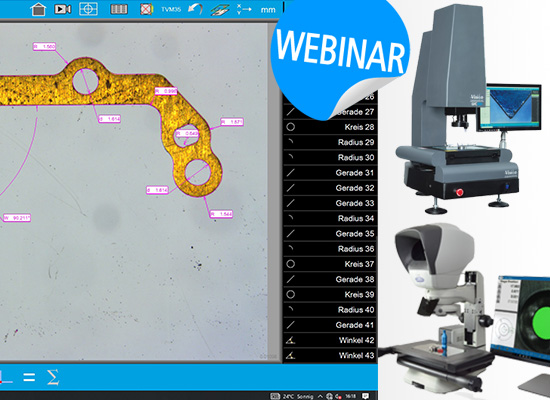Open the 24°C Sonnig weather widget

coord(298,396)
